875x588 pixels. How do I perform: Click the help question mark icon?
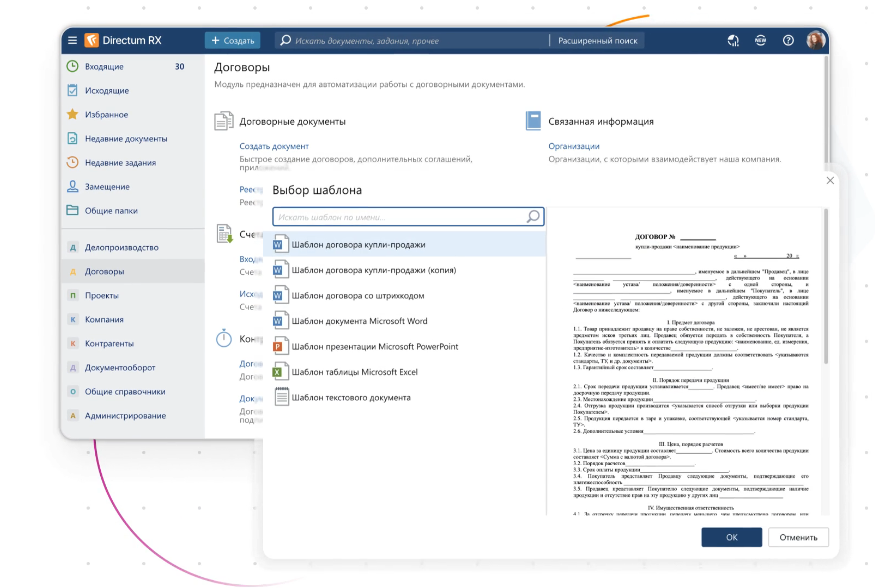pos(788,41)
